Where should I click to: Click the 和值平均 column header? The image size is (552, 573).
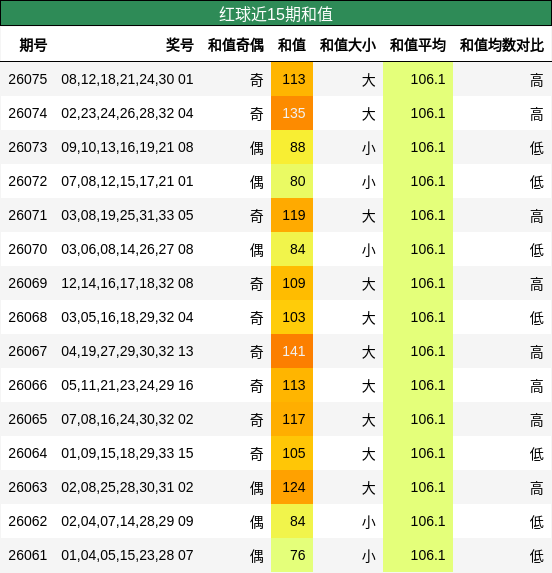click(418, 45)
